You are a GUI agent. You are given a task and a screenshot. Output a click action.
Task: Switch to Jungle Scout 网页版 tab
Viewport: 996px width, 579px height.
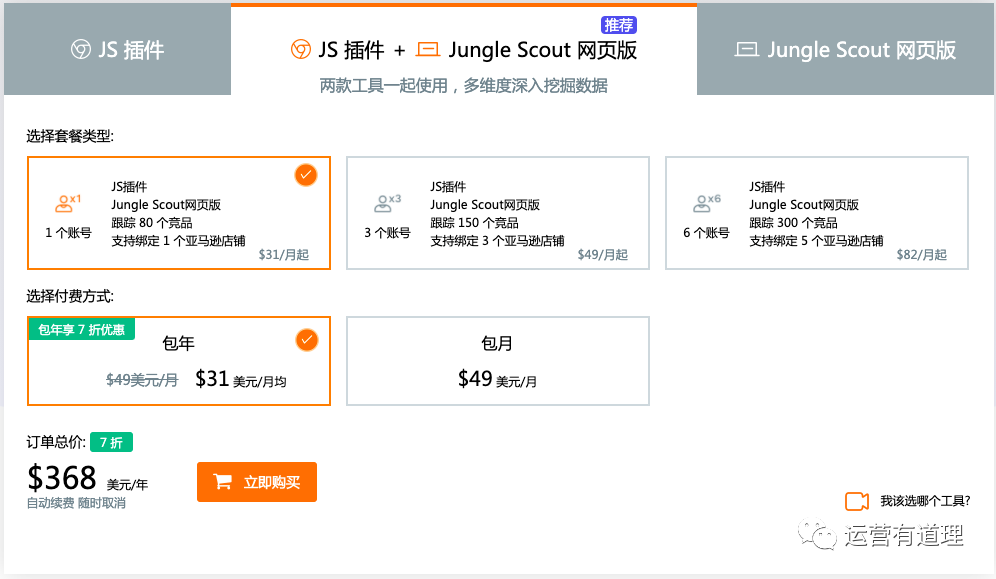click(846, 49)
